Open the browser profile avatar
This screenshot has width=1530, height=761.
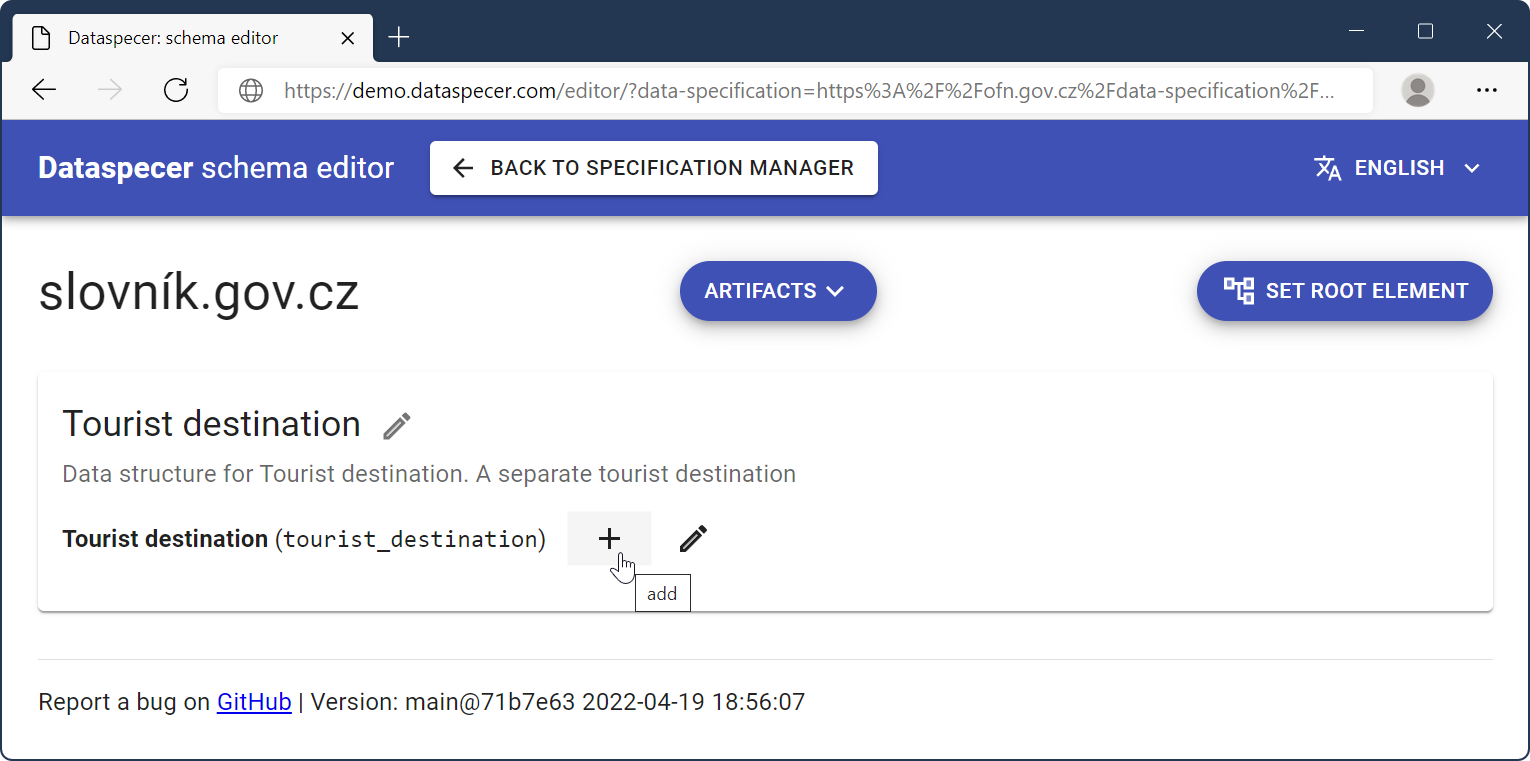(x=1417, y=90)
